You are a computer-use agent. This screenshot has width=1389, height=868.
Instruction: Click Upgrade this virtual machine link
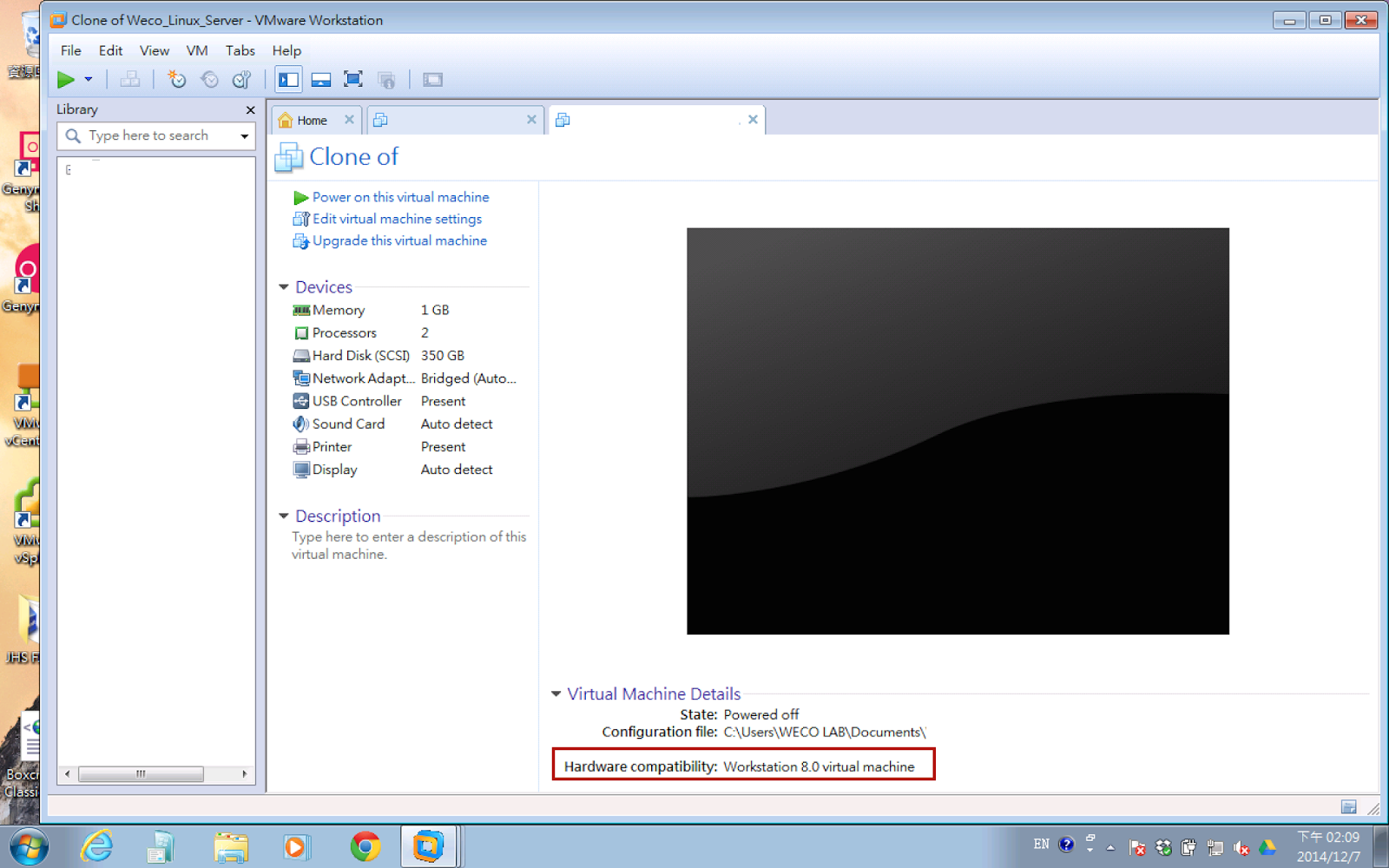(x=399, y=240)
